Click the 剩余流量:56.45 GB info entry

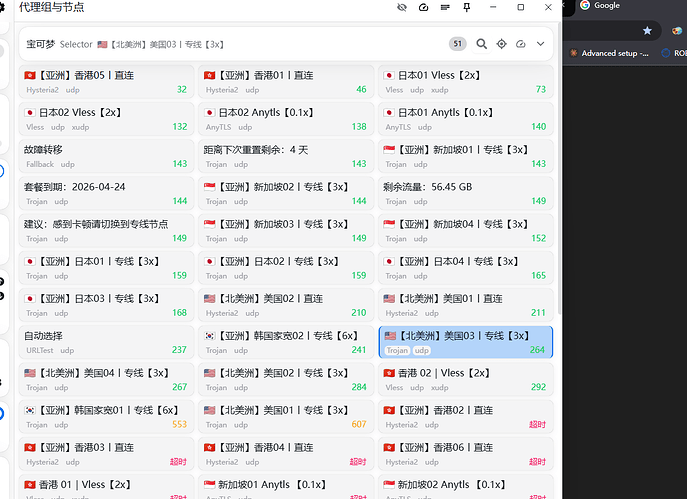[x=466, y=193]
